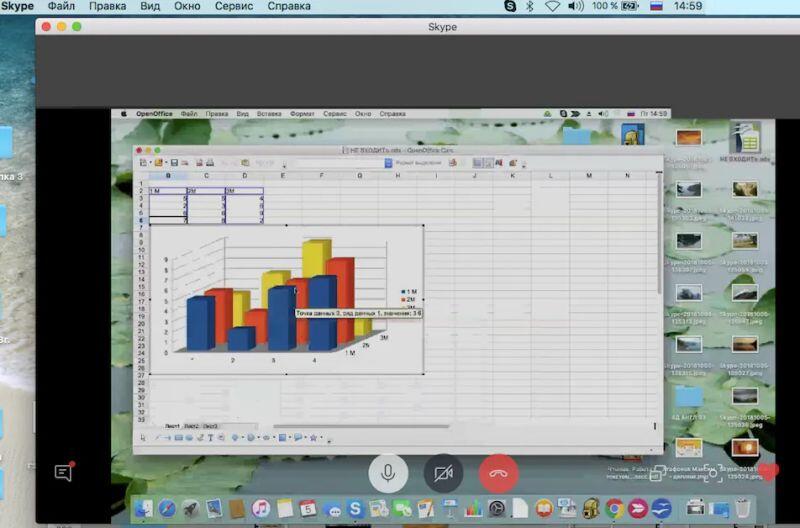The image size is (800, 528).
Task: Open Calendar from the Dock
Action: pyautogui.click(x=308, y=510)
